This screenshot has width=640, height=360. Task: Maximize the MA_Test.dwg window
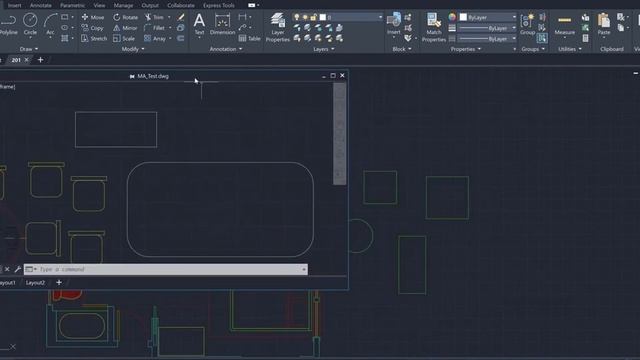click(333, 76)
